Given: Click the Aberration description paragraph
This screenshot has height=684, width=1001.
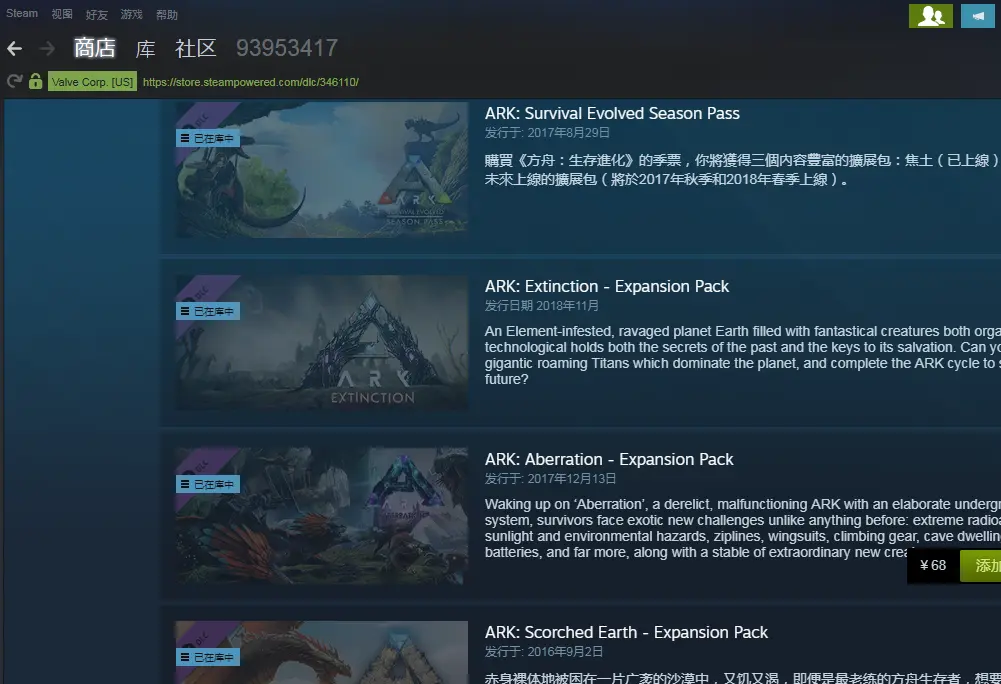Looking at the screenshot, I should [742, 528].
